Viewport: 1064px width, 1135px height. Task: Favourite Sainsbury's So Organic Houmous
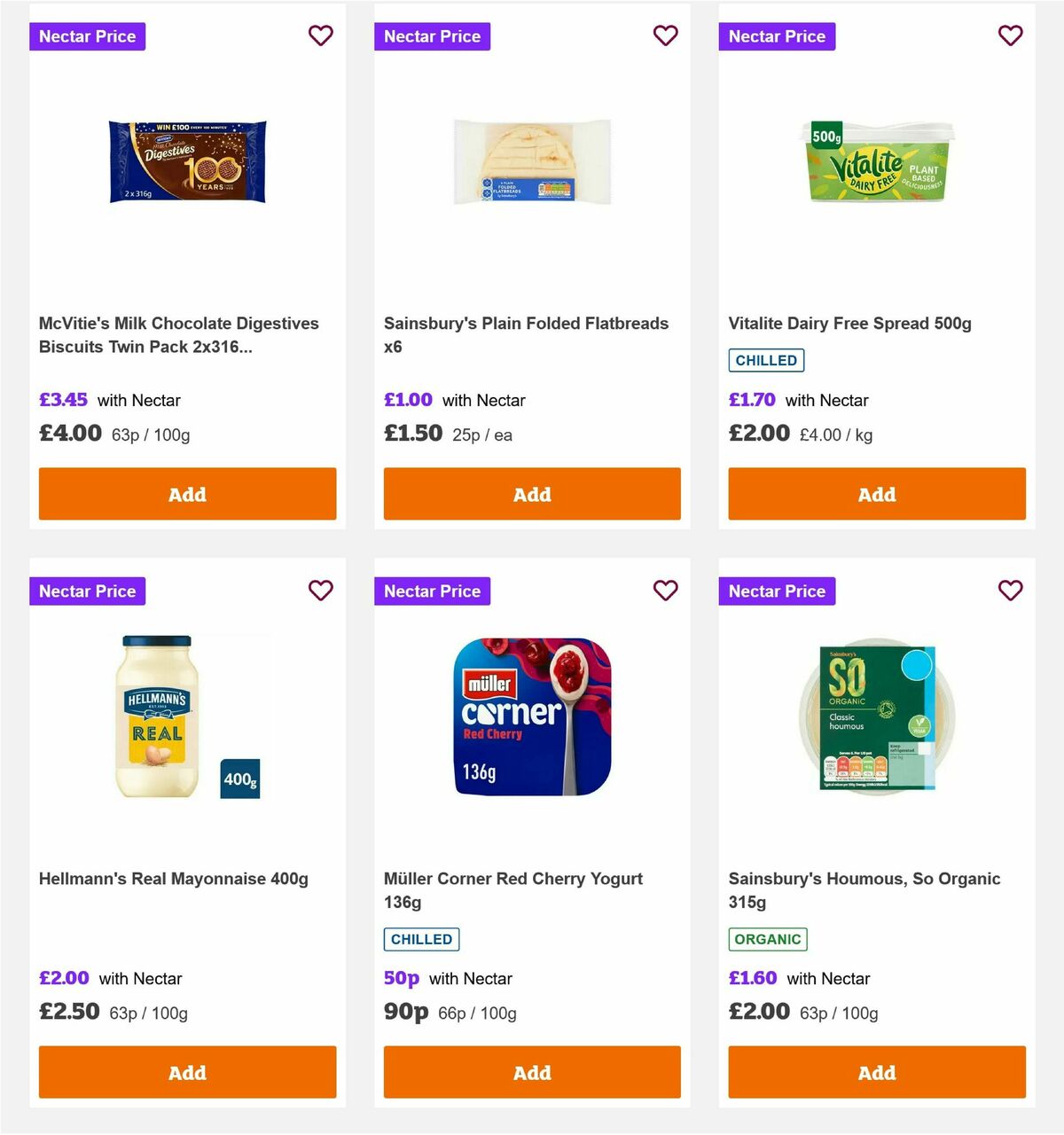pos(1010,590)
